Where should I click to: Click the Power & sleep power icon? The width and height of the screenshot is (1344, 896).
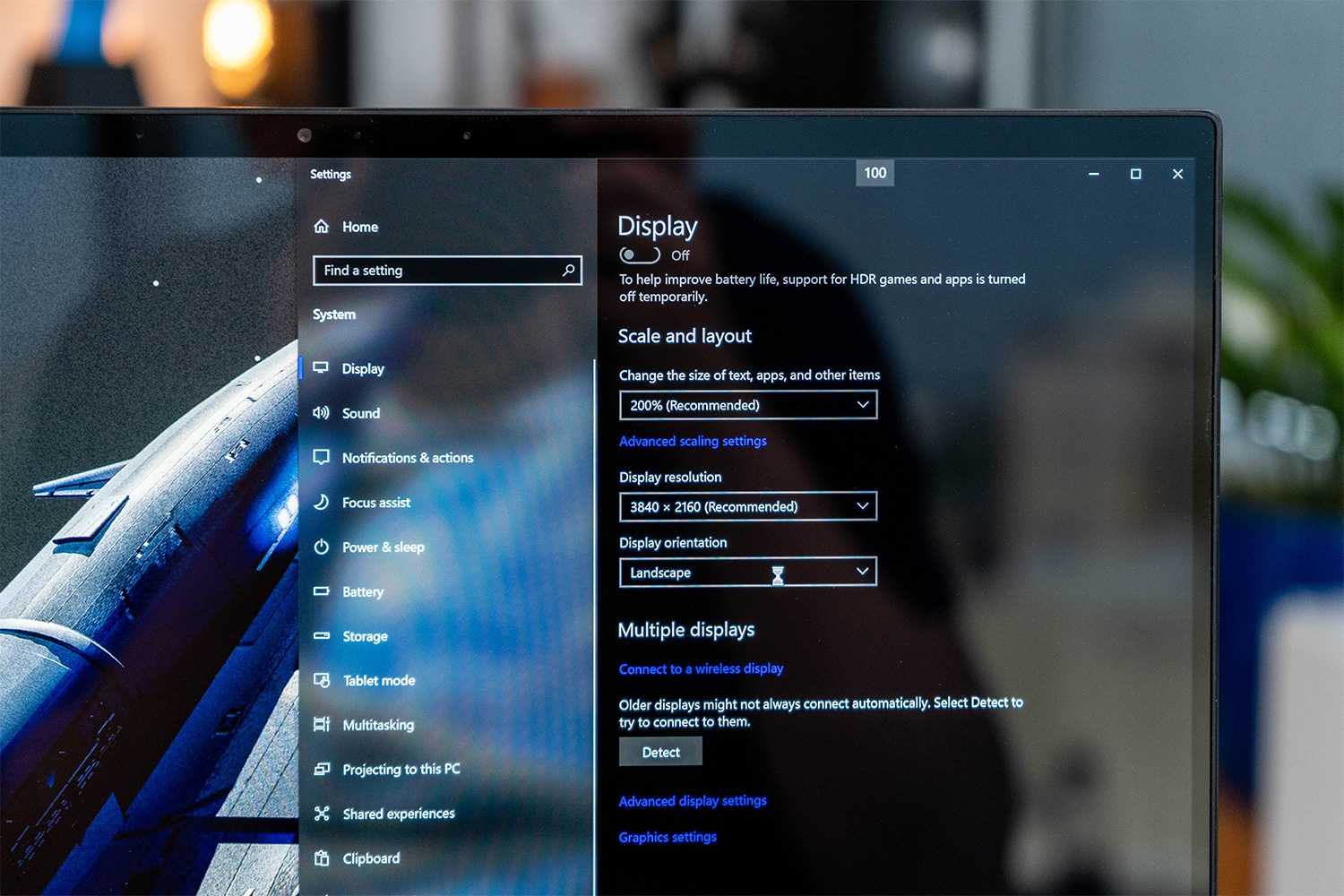point(322,547)
